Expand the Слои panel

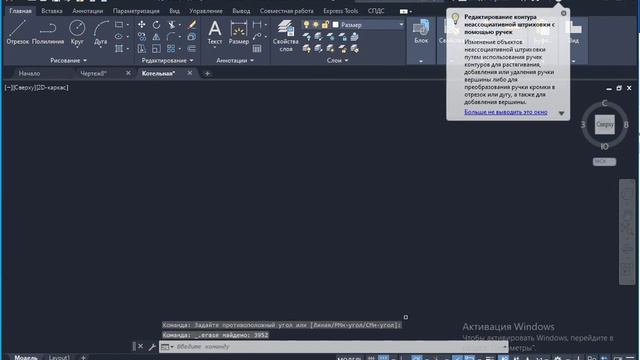(x=338, y=60)
